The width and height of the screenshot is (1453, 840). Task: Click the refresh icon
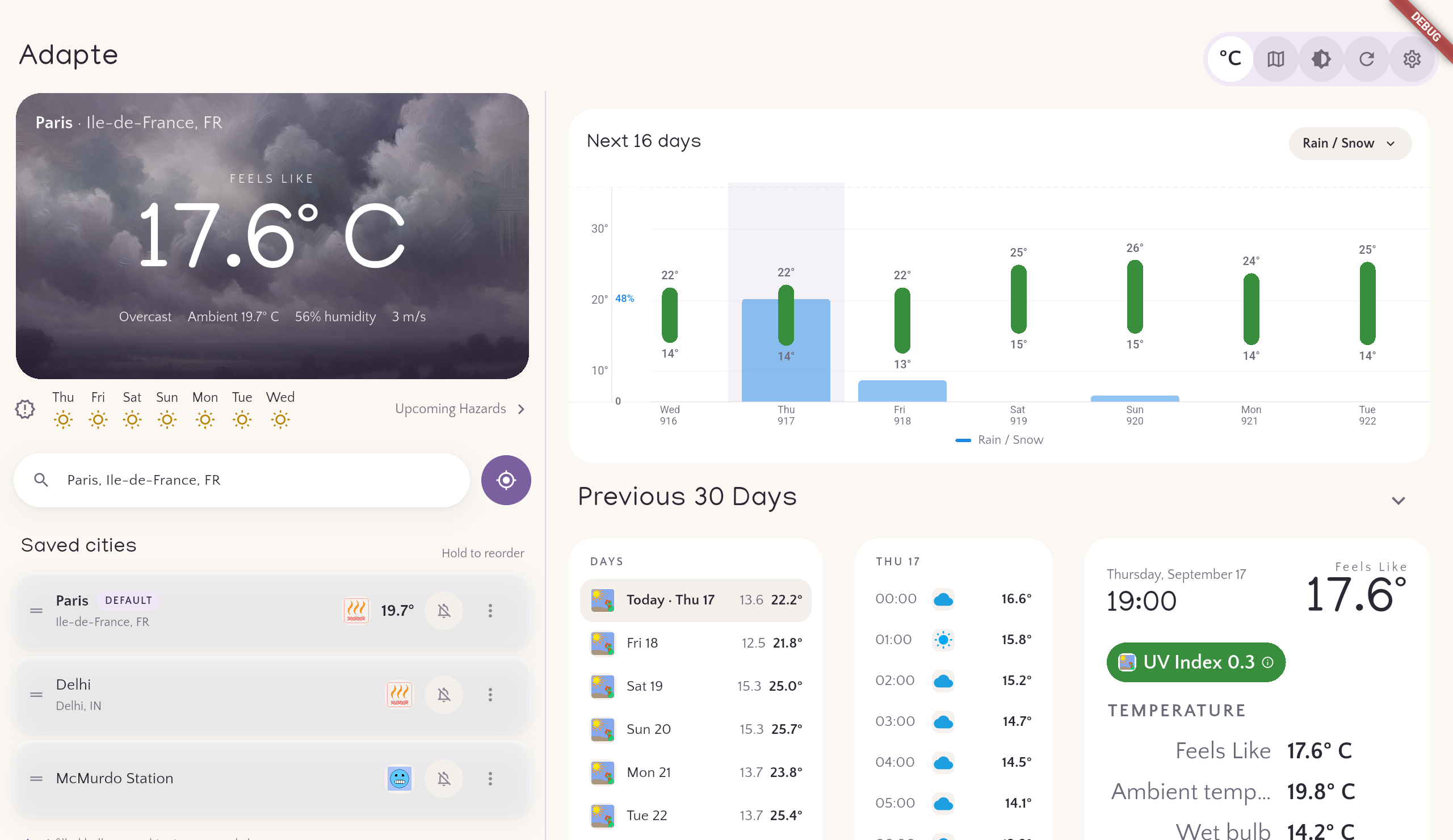(x=1367, y=58)
